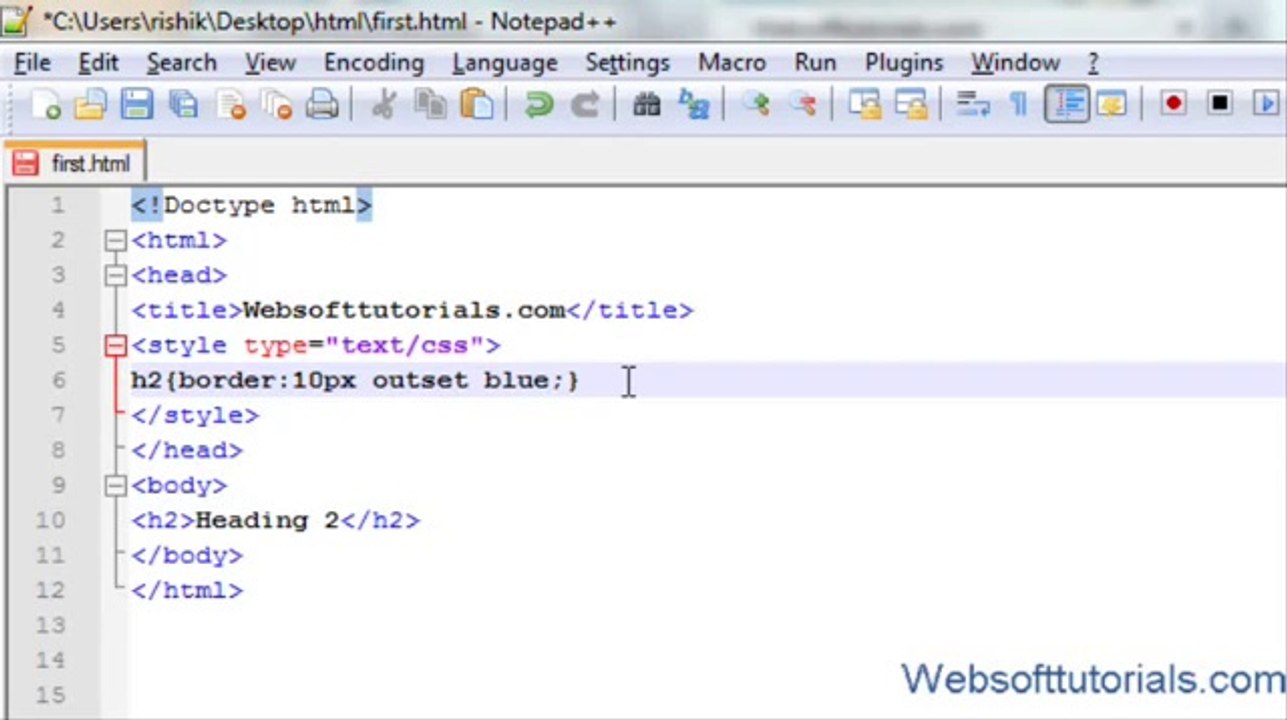
Task: Click line number 1 in the margin
Action: (x=56, y=205)
